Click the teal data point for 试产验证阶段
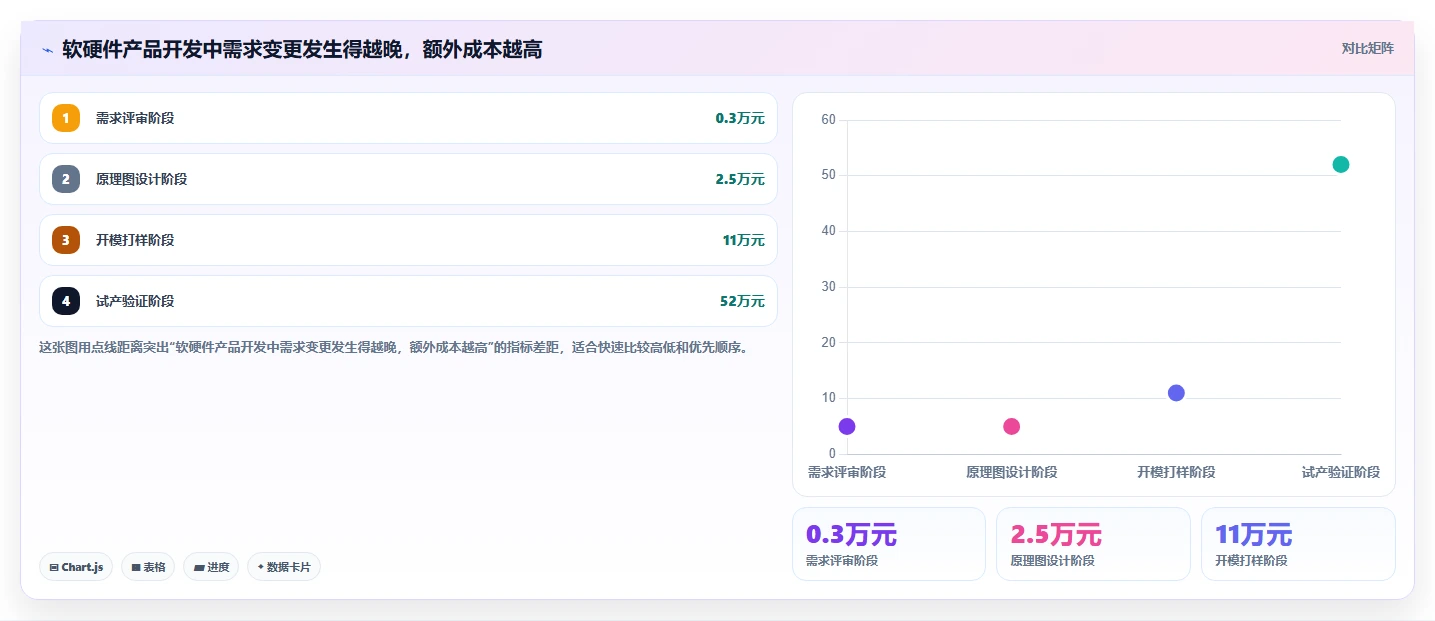Screen dimensions: 1435x621 pyautogui.click(x=1341, y=165)
